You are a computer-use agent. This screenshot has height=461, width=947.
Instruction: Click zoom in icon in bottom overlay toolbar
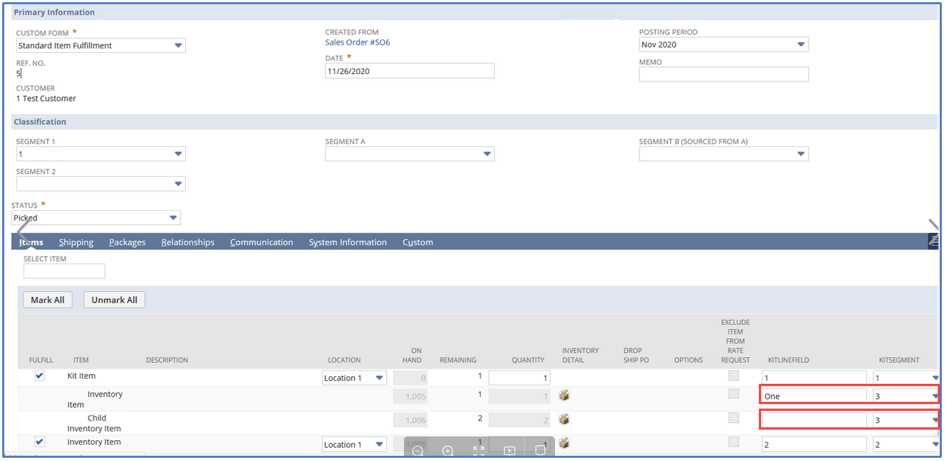coord(448,451)
